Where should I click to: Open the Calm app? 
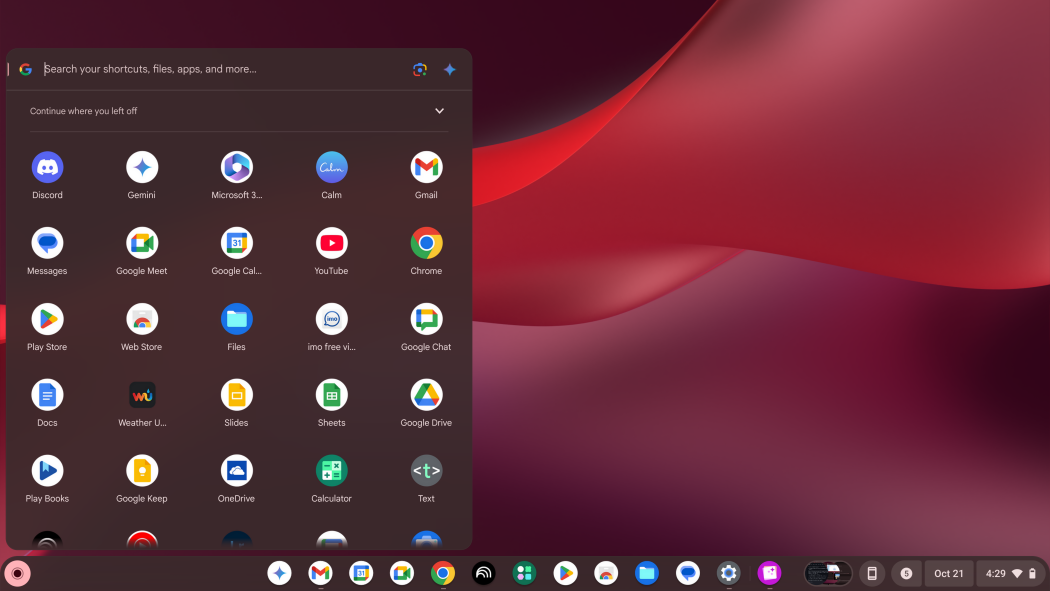pyautogui.click(x=331, y=165)
